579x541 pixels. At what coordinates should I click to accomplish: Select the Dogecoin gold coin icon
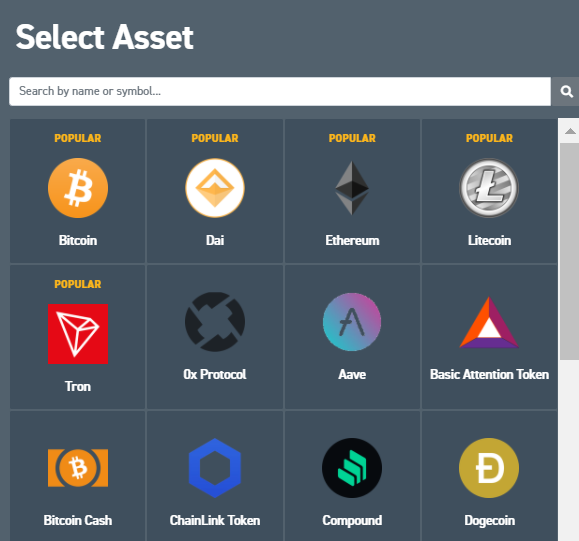489,468
